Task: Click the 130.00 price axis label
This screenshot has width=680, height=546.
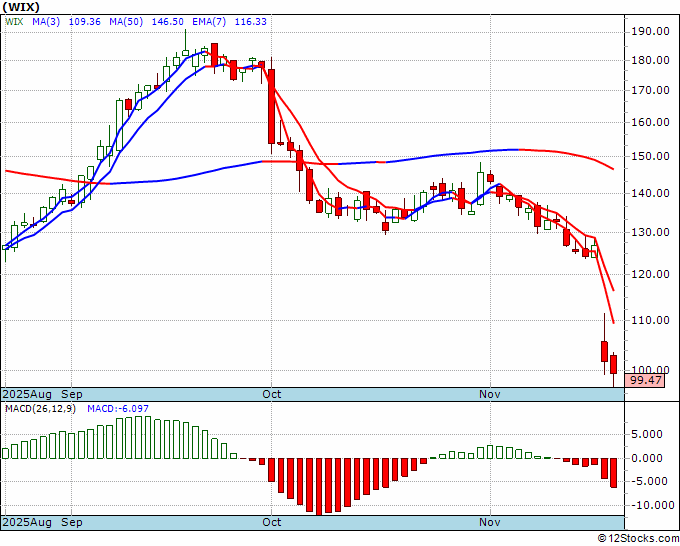Action: click(x=650, y=232)
